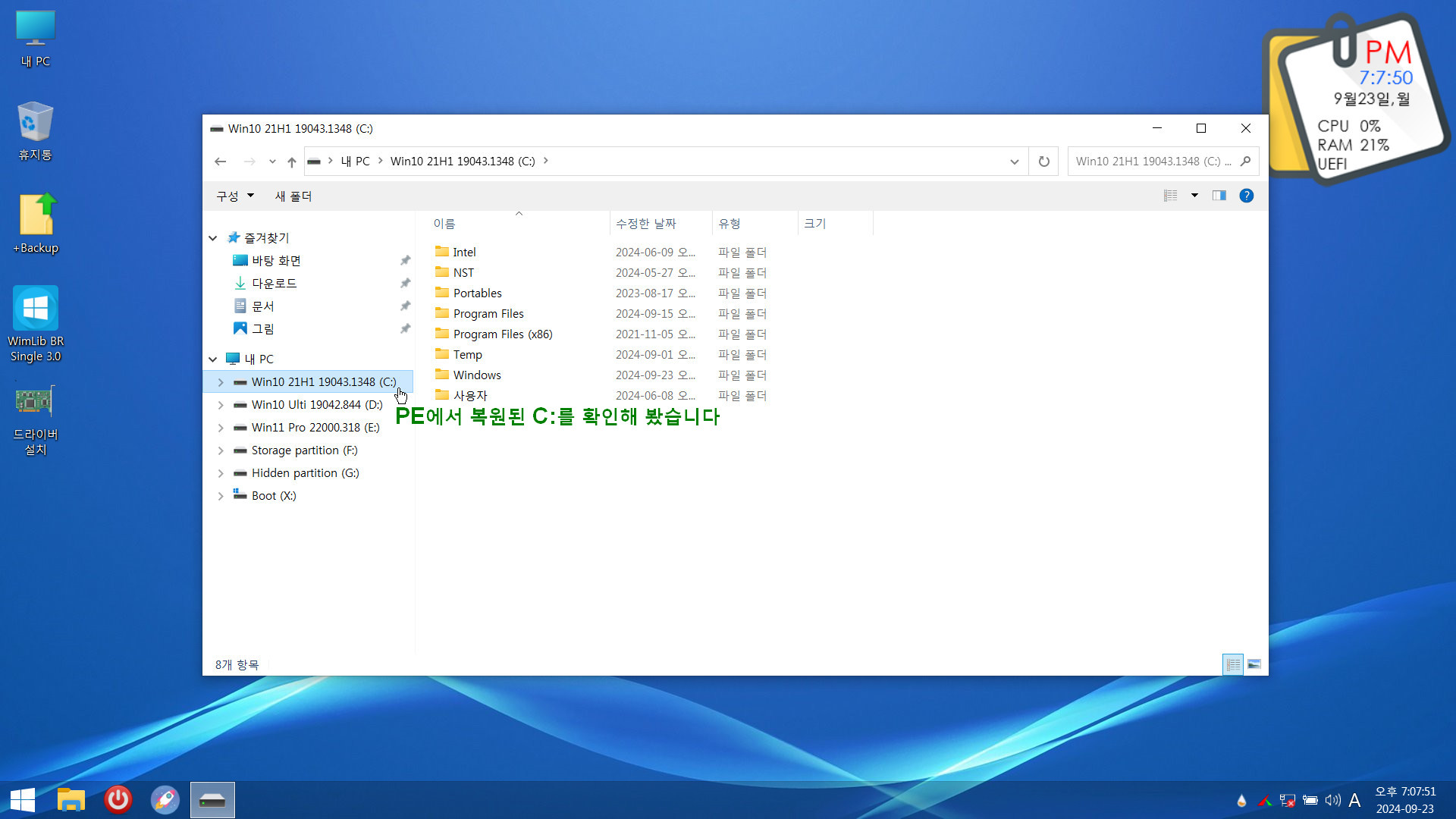Click the change view layout icon
1456x819 pixels.
(x=1171, y=196)
